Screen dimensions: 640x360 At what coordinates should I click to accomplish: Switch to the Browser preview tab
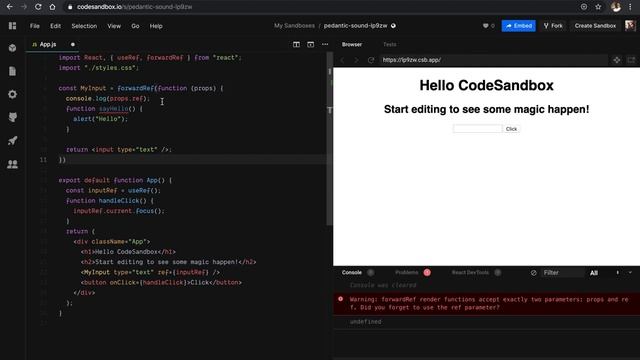click(352, 44)
